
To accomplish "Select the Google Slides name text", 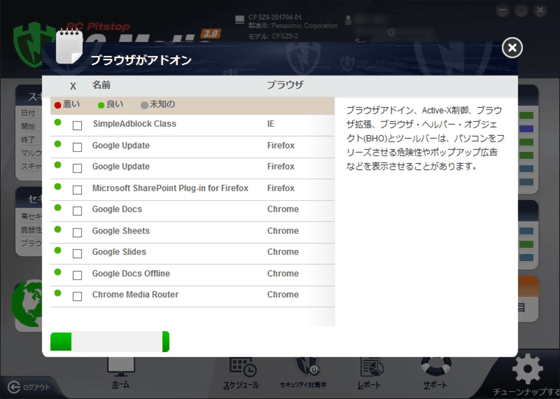I will click(119, 252).
